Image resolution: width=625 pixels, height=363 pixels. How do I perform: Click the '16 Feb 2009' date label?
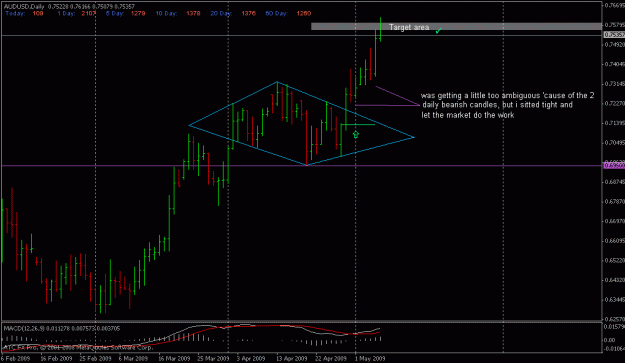pyautogui.click(x=56, y=358)
